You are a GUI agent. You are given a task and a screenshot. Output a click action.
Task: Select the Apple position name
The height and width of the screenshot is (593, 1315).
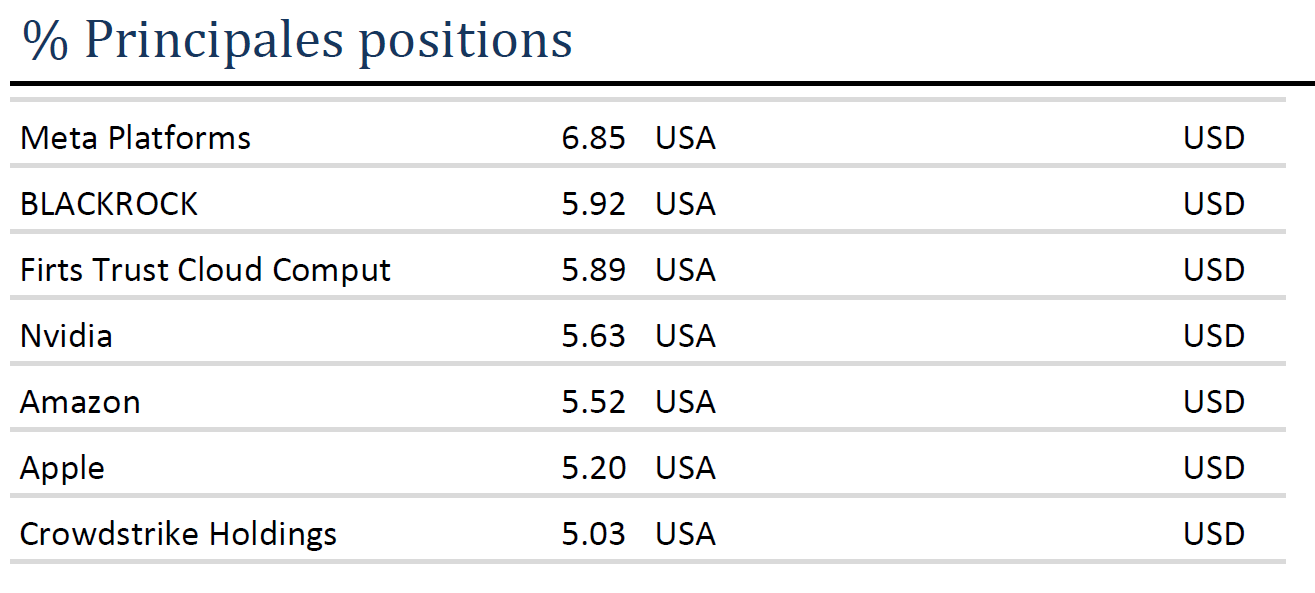coord(62,468)
